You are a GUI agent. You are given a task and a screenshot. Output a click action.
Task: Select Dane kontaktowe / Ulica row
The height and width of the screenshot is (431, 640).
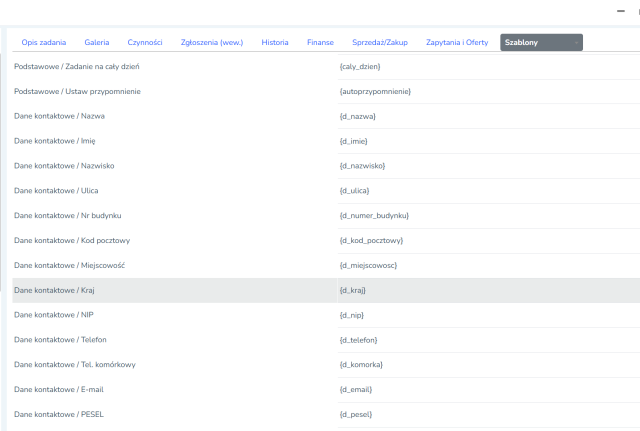tap(326, 191)
